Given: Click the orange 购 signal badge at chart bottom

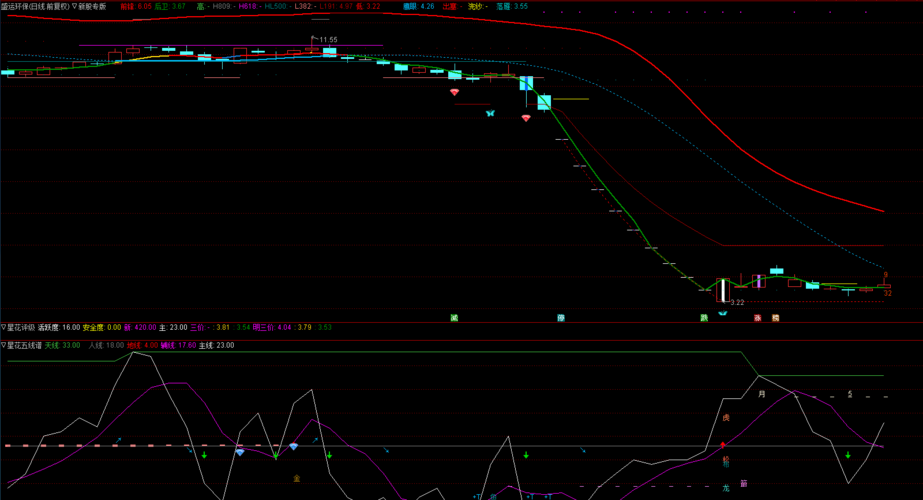Looking at the screenshot, I should click(775, 318).
